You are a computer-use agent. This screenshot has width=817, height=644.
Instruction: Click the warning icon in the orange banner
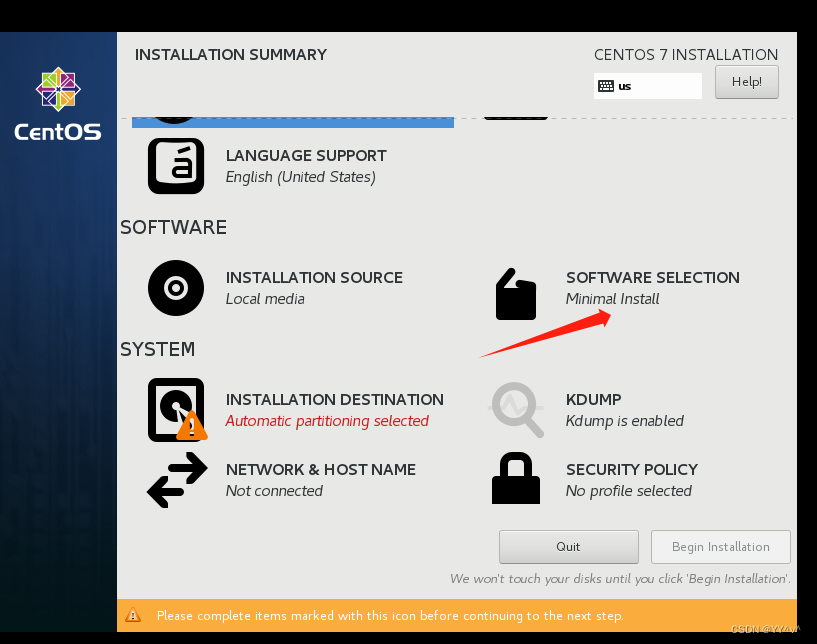(133, 615)
